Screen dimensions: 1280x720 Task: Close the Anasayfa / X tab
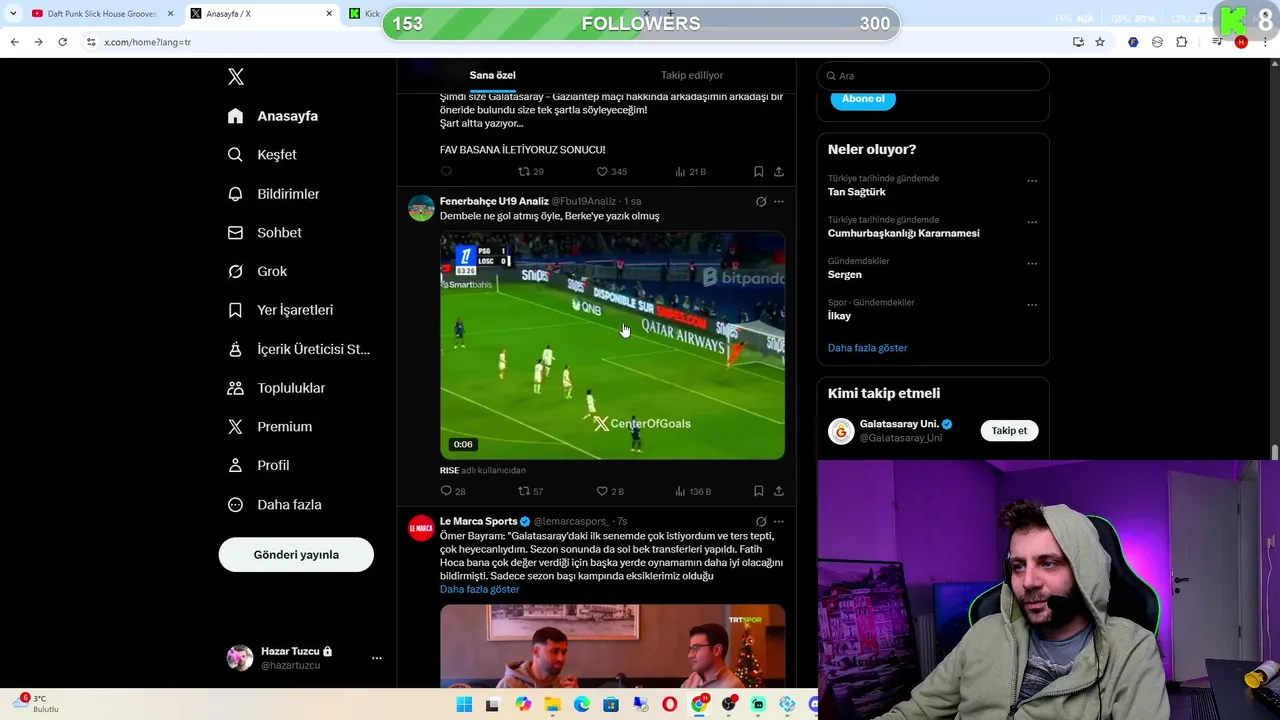point(329,14)
